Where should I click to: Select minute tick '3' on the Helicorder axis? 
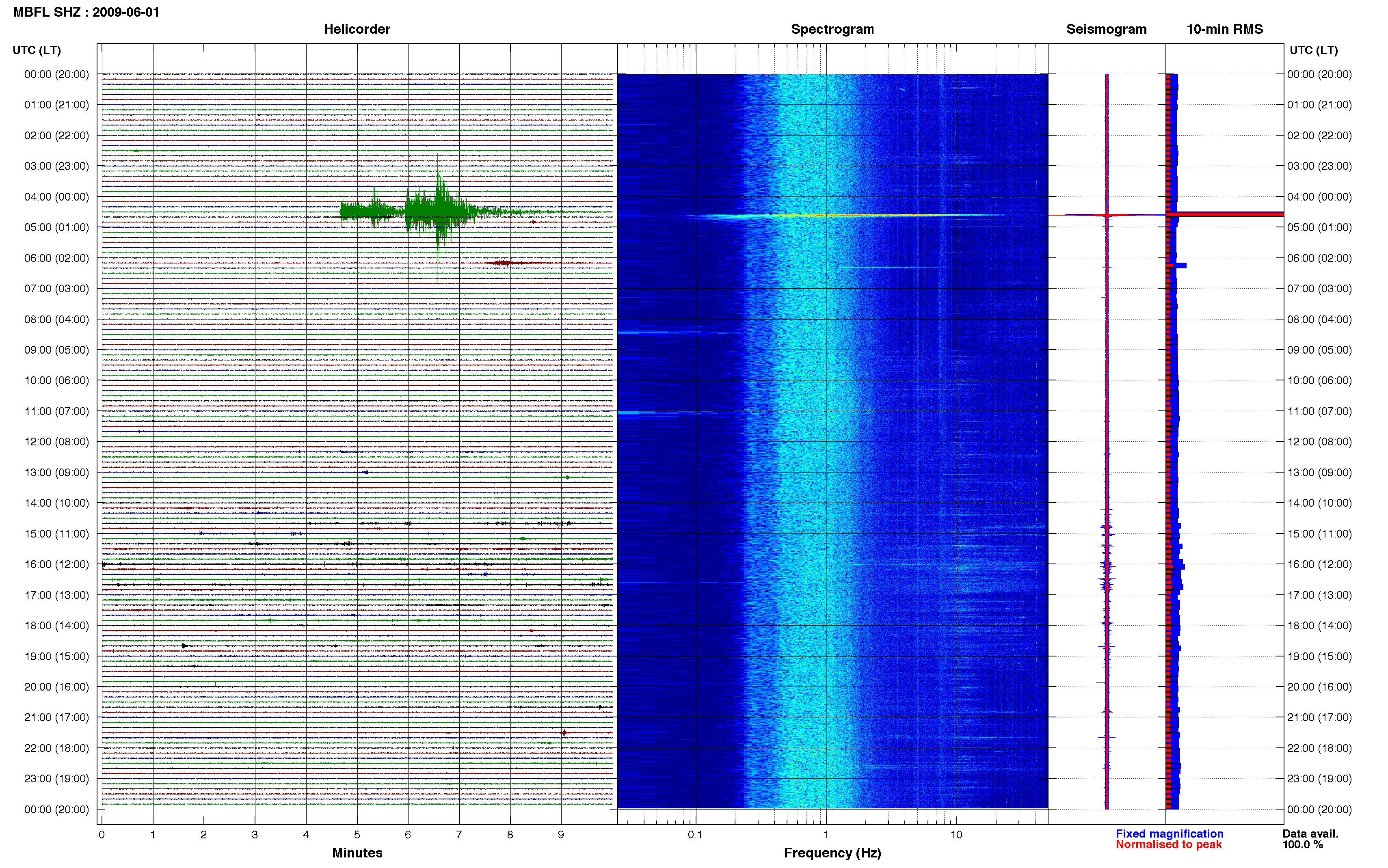[x=255, y=835]
